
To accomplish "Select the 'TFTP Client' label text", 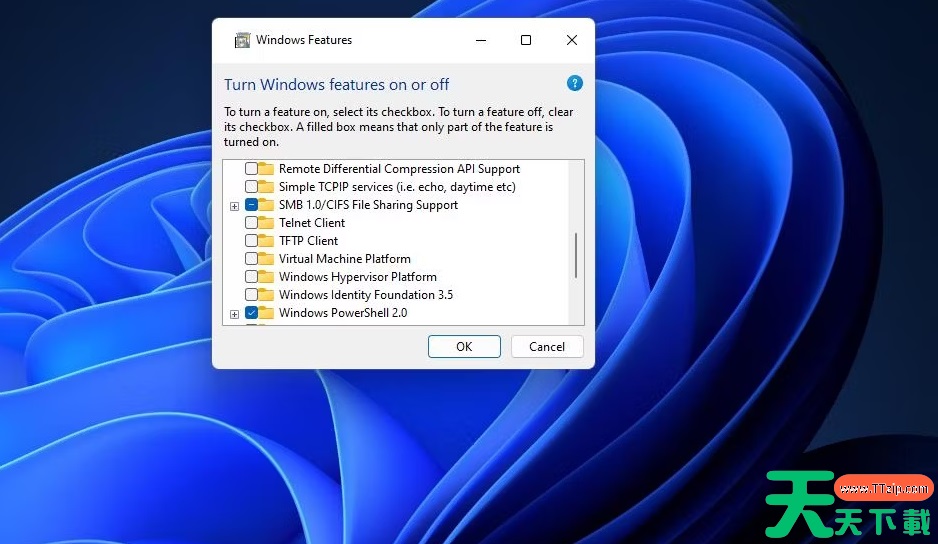I will pos(308,241).
